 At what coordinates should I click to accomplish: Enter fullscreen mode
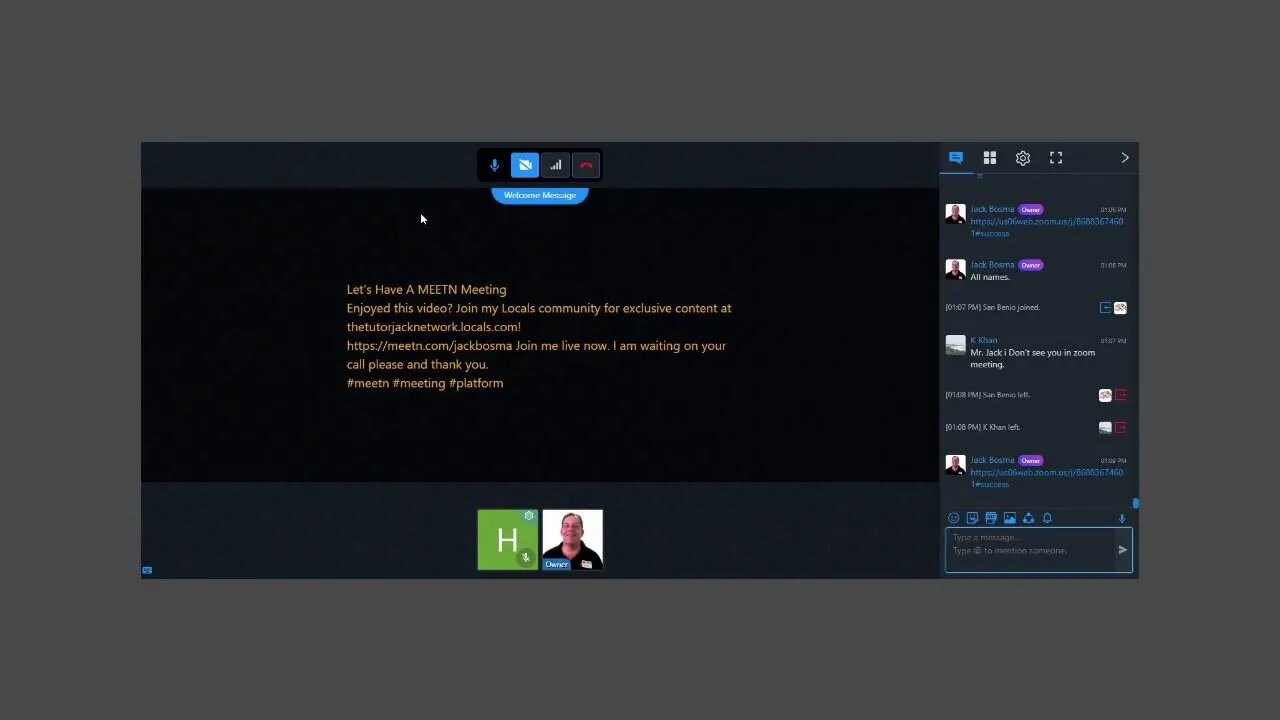pyautogui.click(x=1056, y=158)
